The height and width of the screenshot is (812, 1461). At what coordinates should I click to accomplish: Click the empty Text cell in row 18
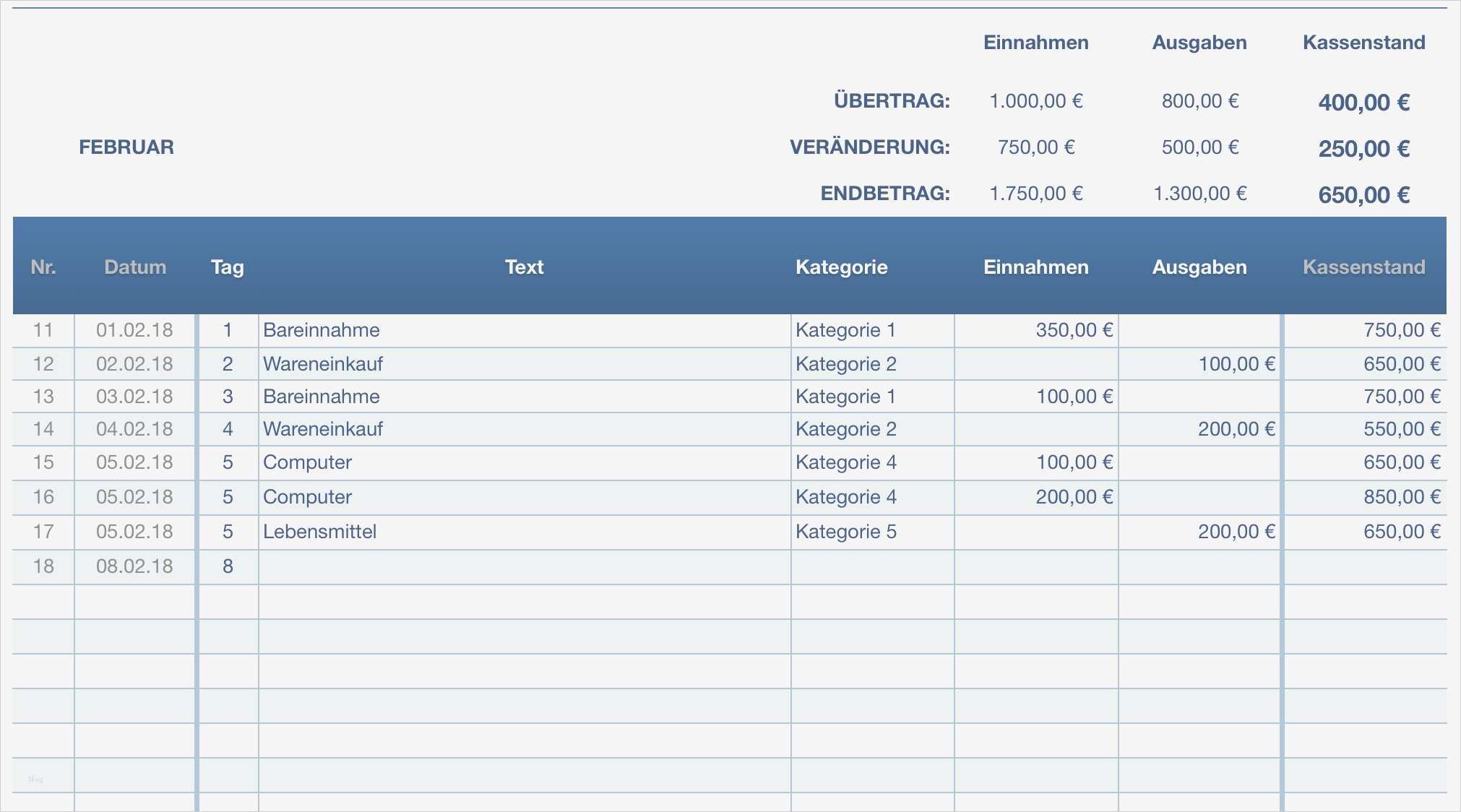(524, 566)
